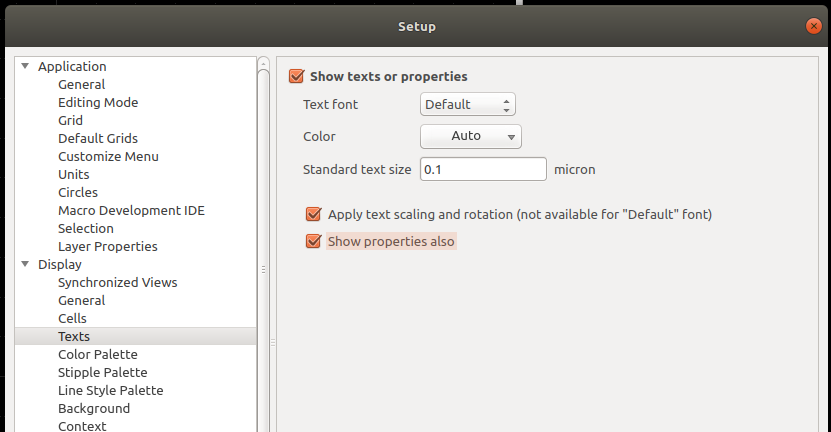
Task: Select Background display settings
Action: pyautogui.click(x=94, y=408)
